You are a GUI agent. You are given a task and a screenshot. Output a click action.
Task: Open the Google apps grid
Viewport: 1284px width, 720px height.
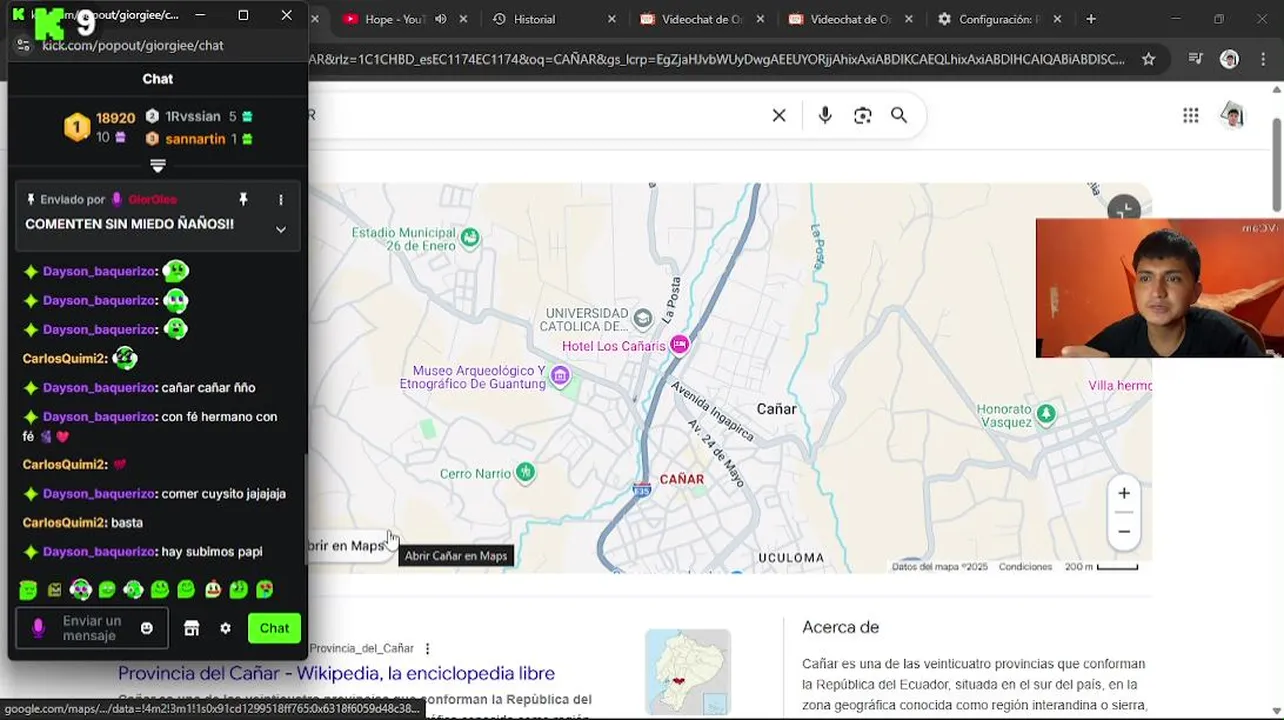coord(1191,115)
